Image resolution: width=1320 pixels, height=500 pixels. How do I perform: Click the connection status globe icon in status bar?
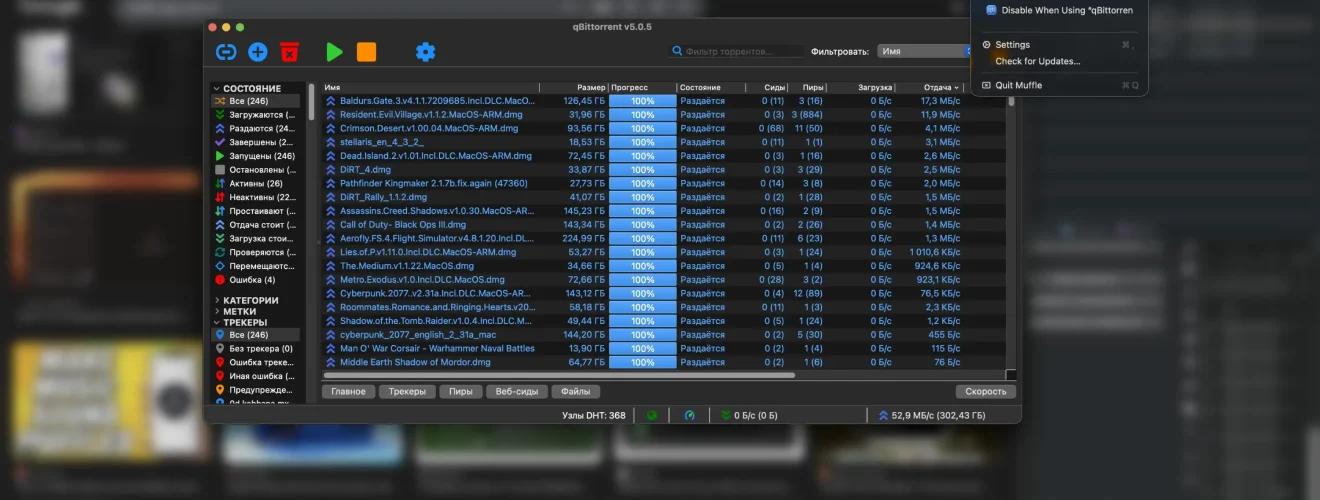point(652,415)
